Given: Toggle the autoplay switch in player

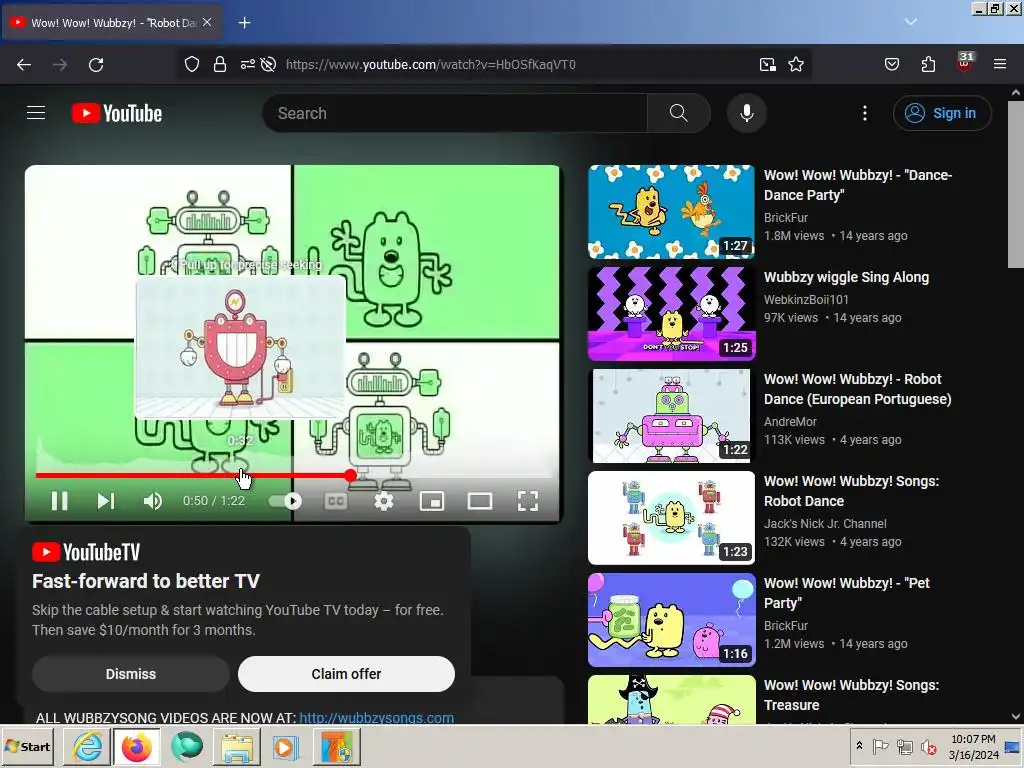Looking at the screenshot, I should click(285, 501).
